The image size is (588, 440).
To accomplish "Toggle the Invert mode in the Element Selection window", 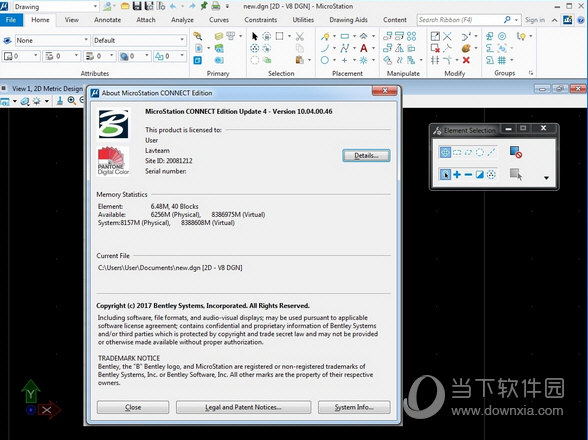I will coord(480,174).
